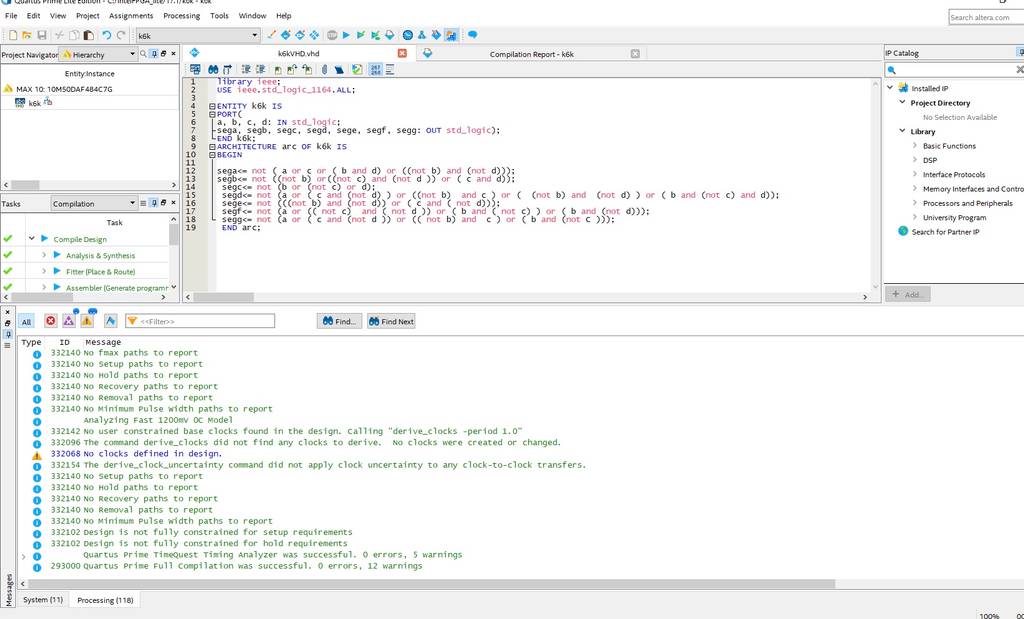Click the k6k entity icon in hierarchy
1024x619 pixels.
click(20, 103)
